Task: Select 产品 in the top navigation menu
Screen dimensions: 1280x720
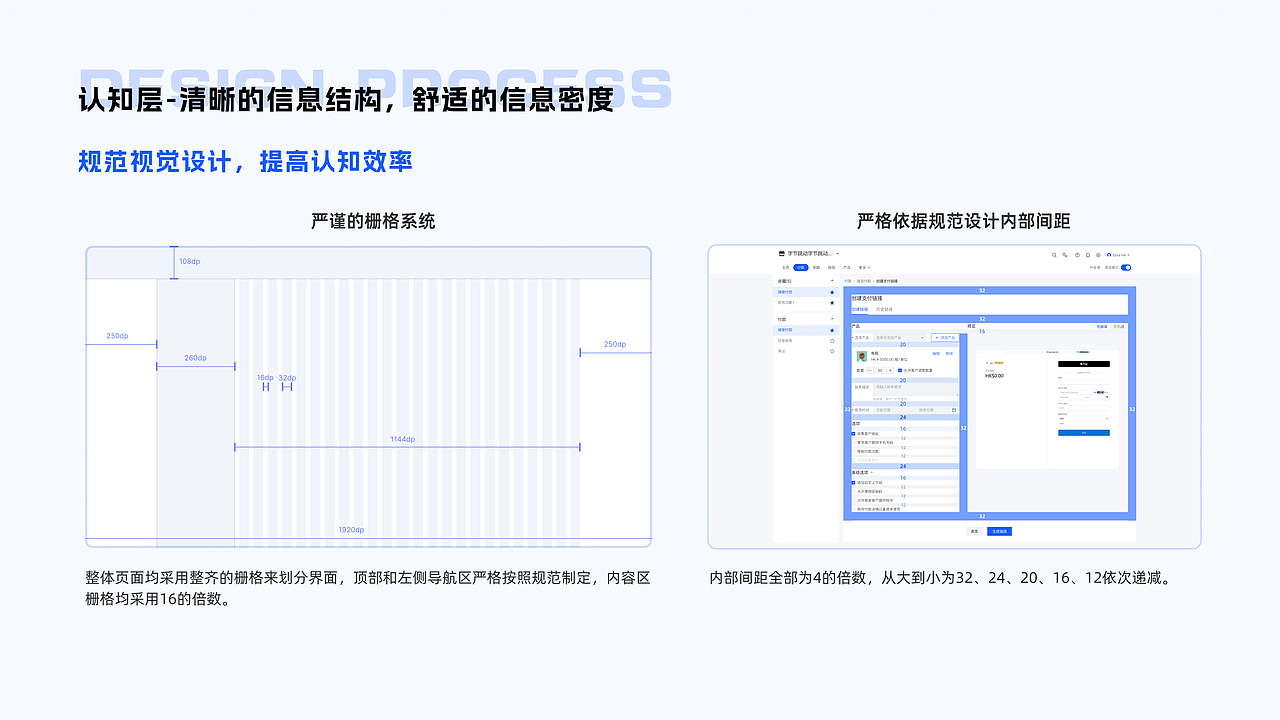Action: (x=847, y=268)
